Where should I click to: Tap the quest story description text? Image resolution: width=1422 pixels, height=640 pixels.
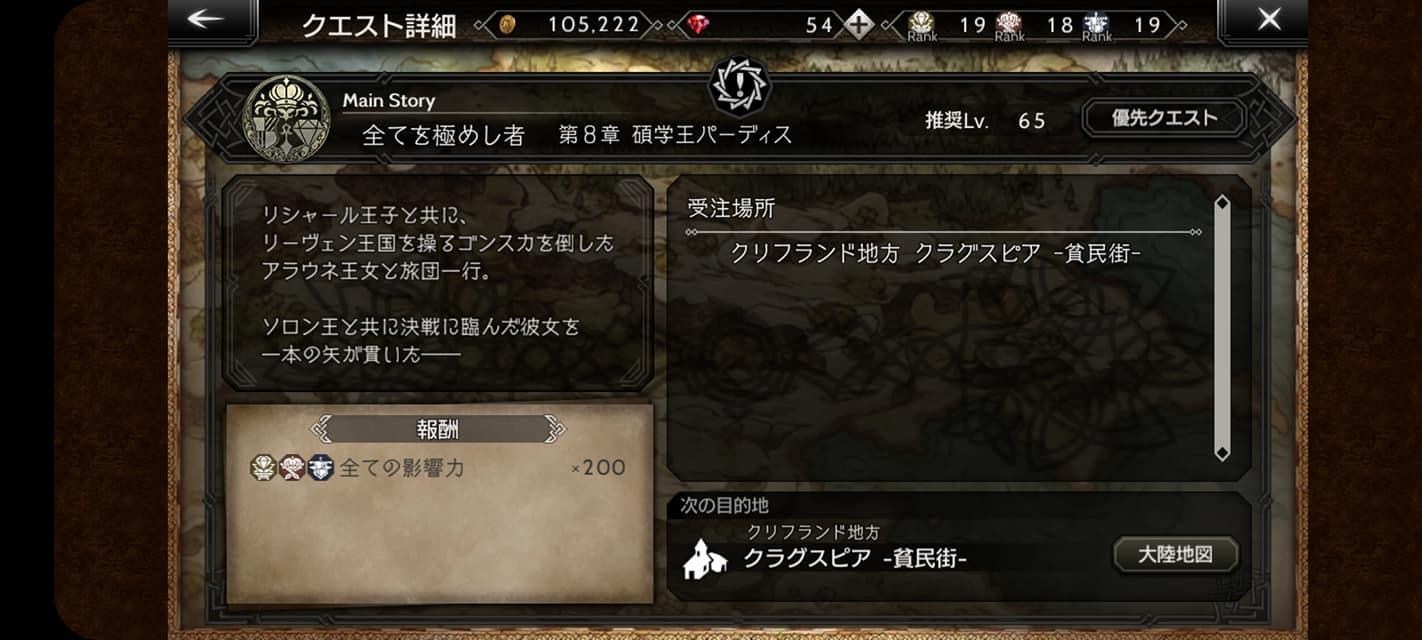438,284
